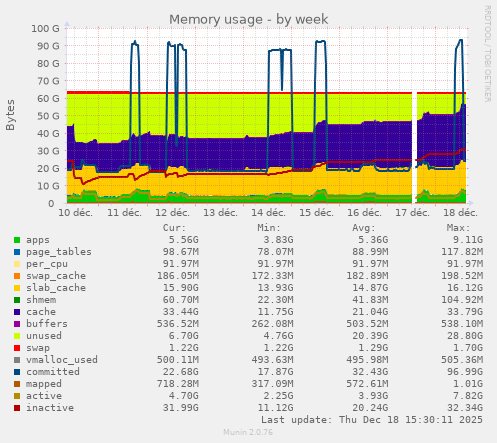Click the navy committed legend swatch
Image resolution: width=497 pixels, height=443 pixels.
point(17,372)
